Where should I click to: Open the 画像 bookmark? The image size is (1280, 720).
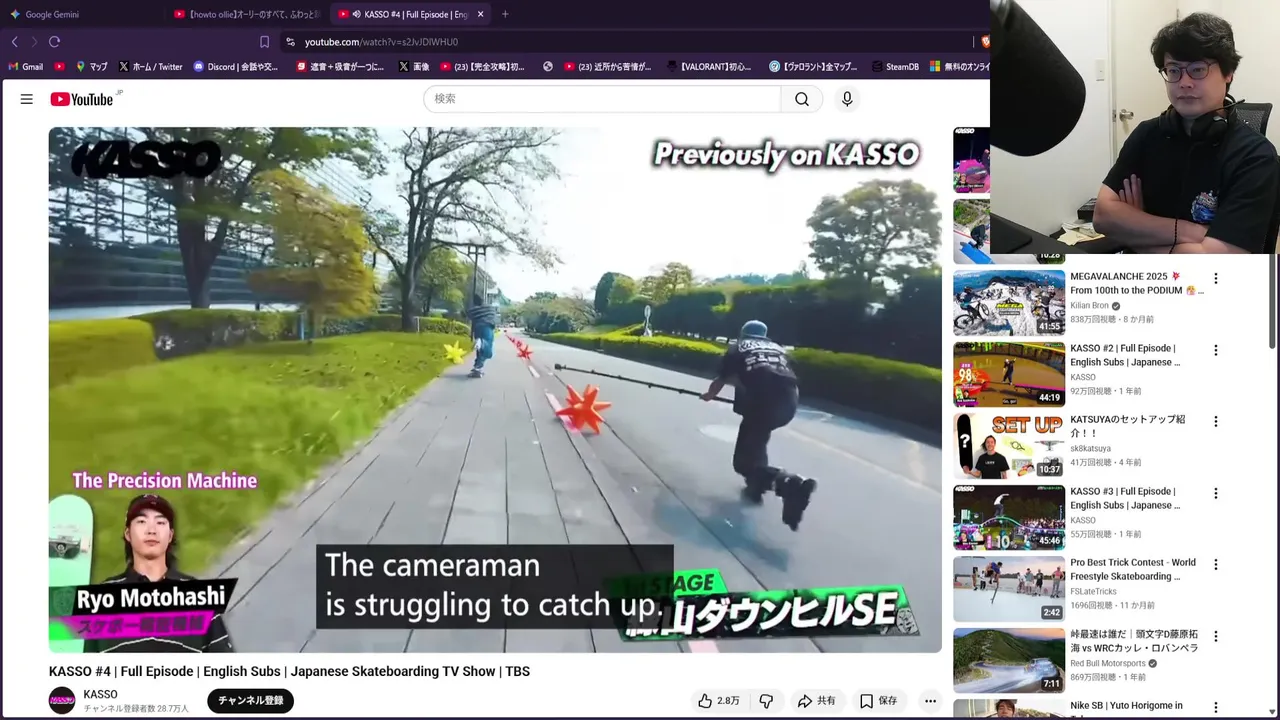tap(413, 67)
